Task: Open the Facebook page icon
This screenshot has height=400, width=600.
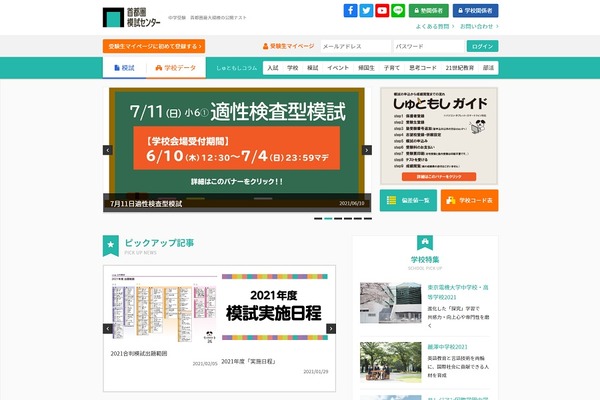Action: click(x=350, y=11)
